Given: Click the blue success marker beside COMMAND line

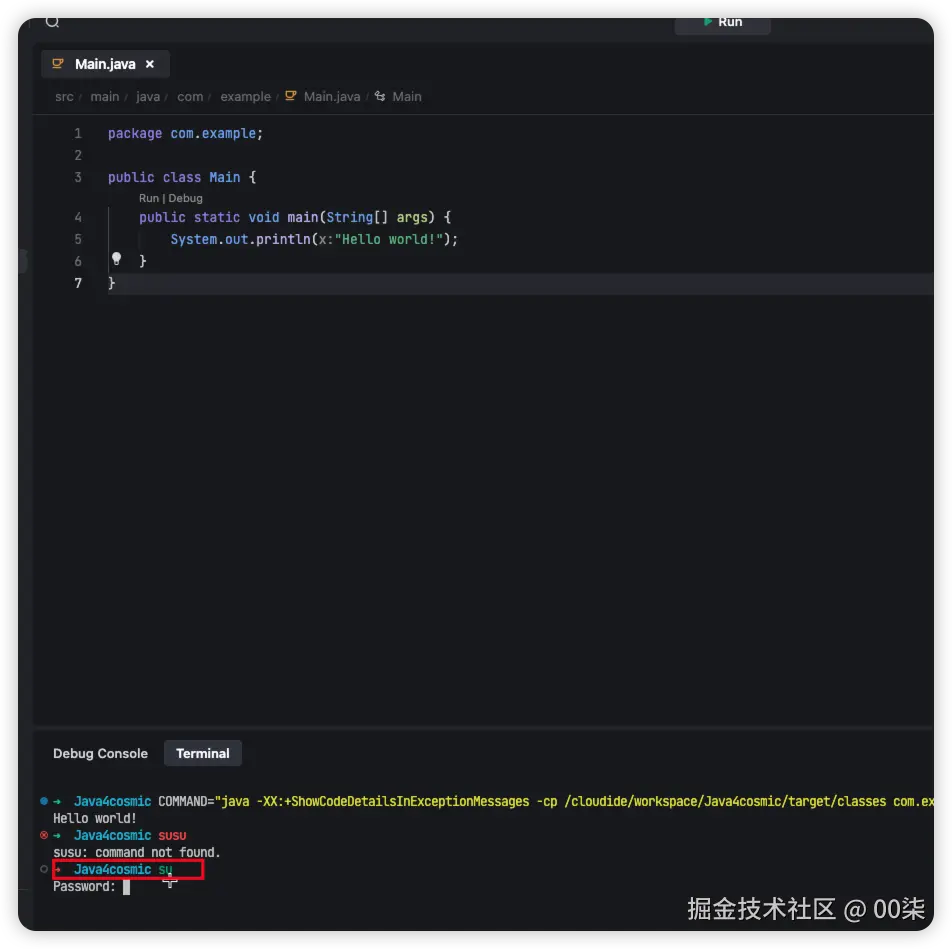Looking at the screenshot, I should (x=44, y=801).
